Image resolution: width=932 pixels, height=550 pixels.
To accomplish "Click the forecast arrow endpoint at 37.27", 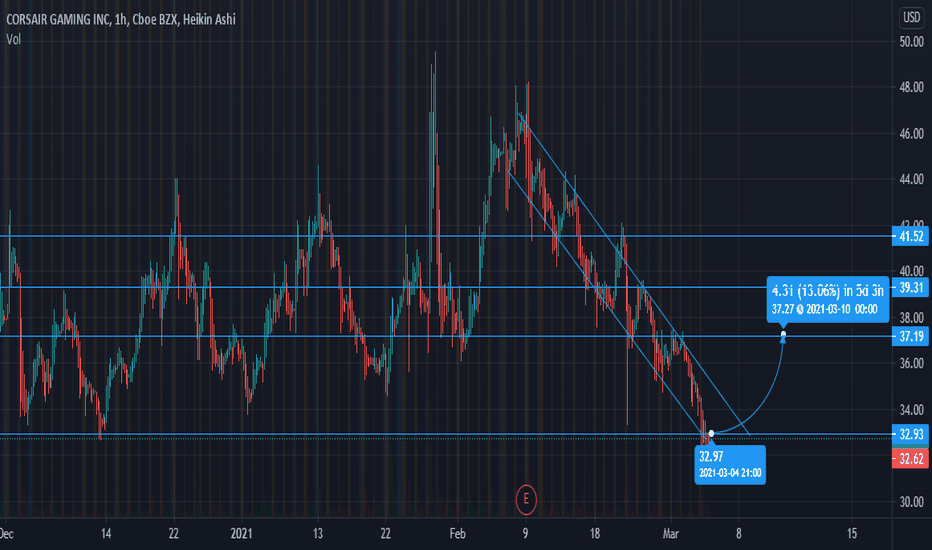I will (783, 335).
